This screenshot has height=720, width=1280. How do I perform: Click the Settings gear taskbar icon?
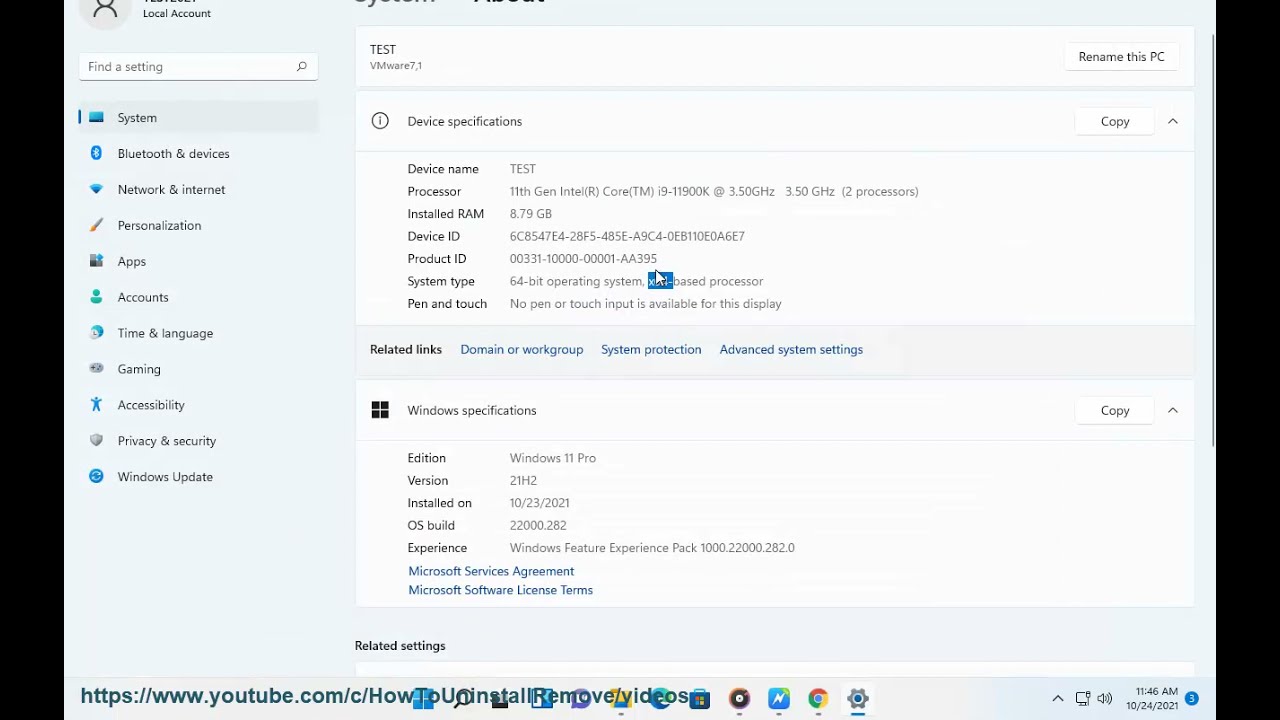coord(858,699)
